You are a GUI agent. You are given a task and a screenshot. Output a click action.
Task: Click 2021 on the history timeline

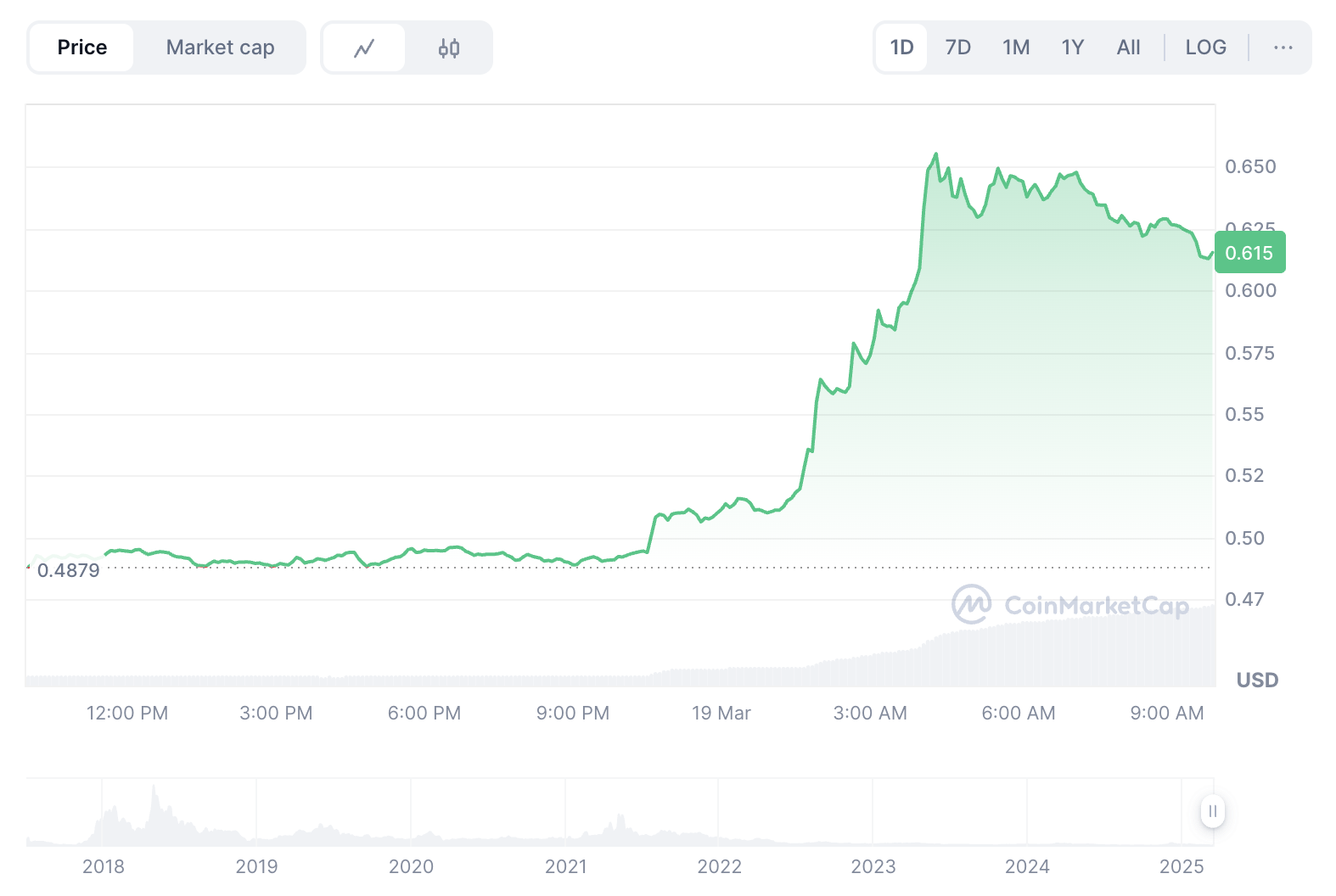click(565, 866)
